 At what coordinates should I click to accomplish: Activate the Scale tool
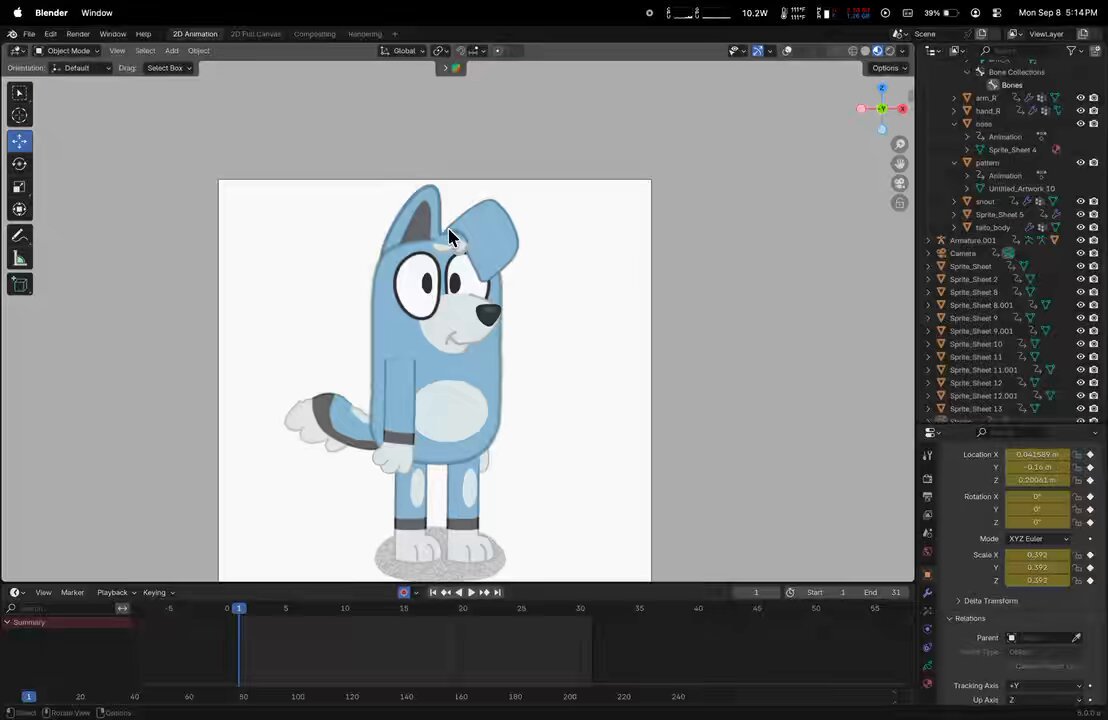click(x=20, y=187)
